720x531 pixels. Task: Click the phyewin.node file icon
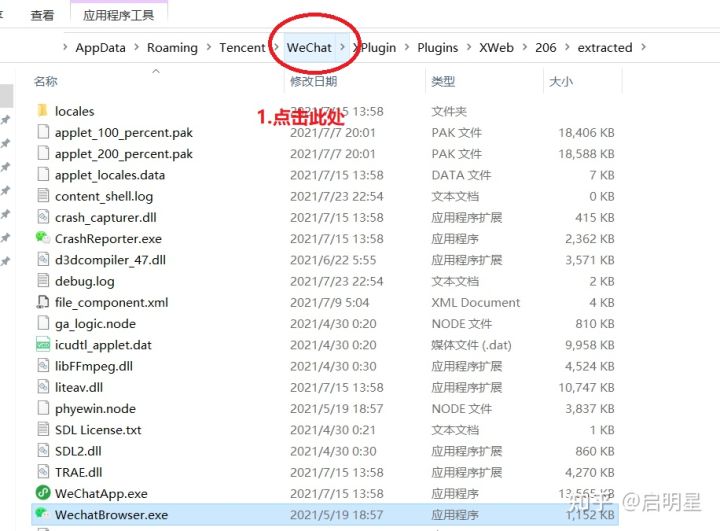click(43, 408)
